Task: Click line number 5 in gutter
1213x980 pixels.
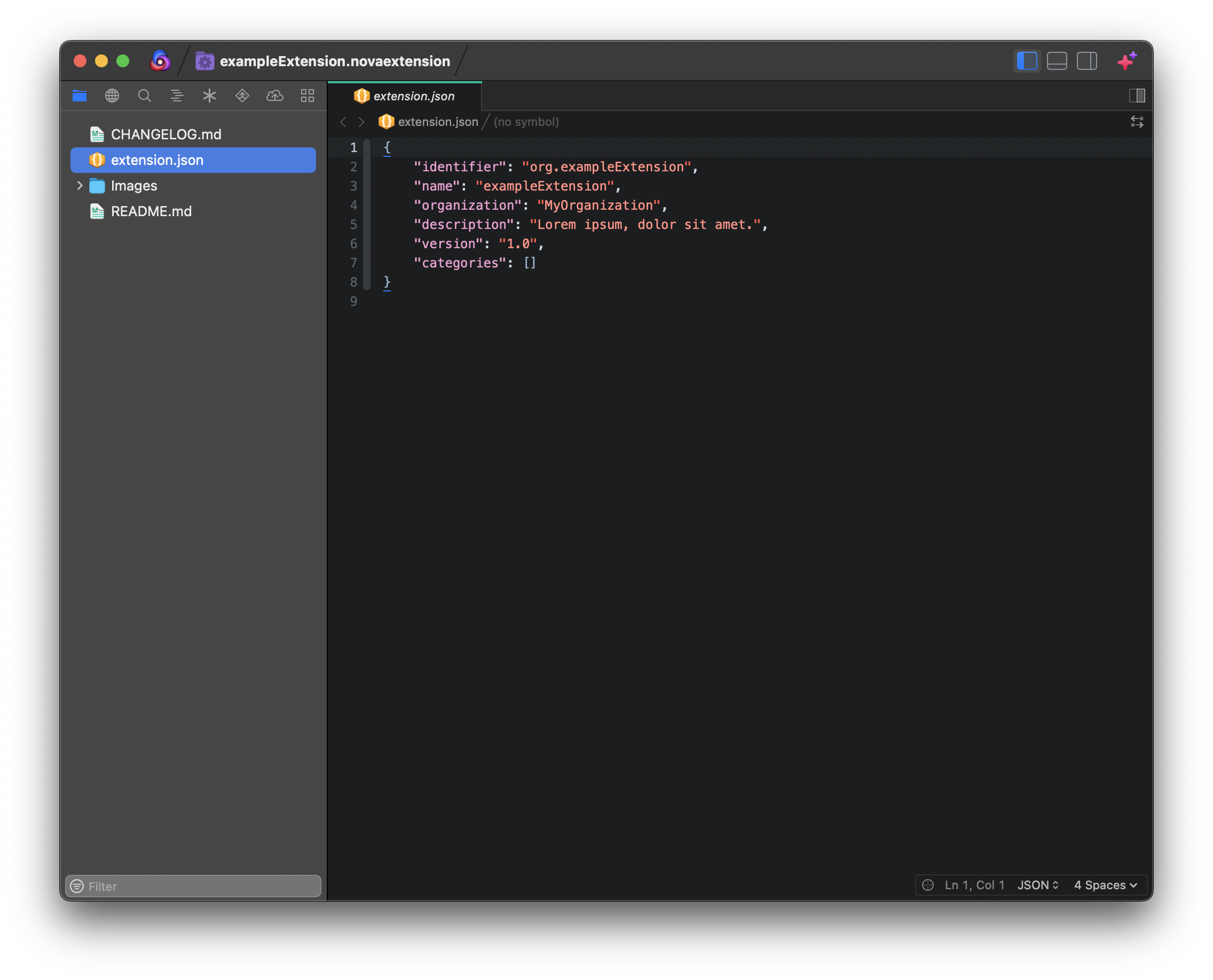Action: coord(353,225)
